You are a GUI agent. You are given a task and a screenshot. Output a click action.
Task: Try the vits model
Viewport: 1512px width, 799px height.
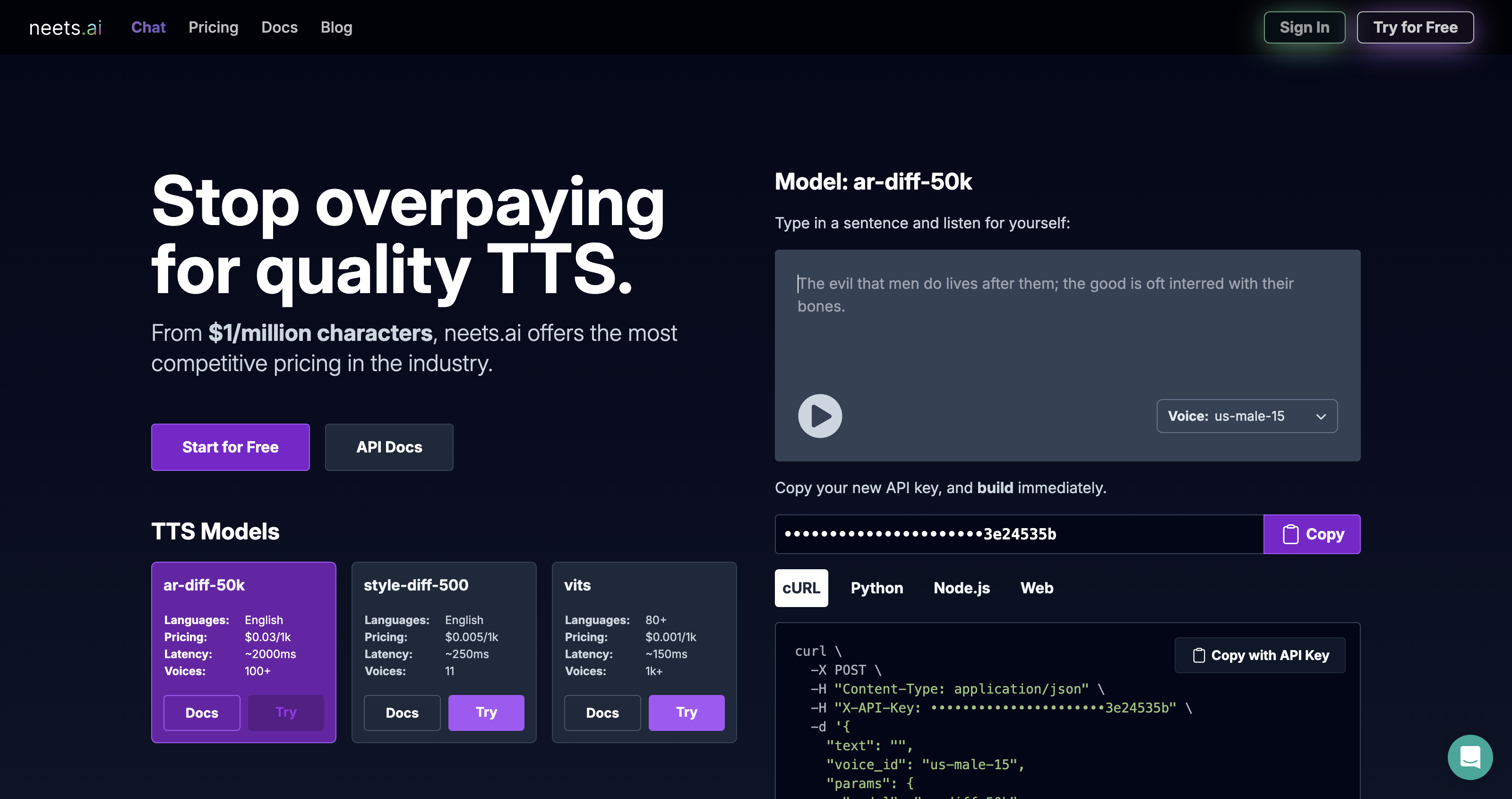point(687,712)
